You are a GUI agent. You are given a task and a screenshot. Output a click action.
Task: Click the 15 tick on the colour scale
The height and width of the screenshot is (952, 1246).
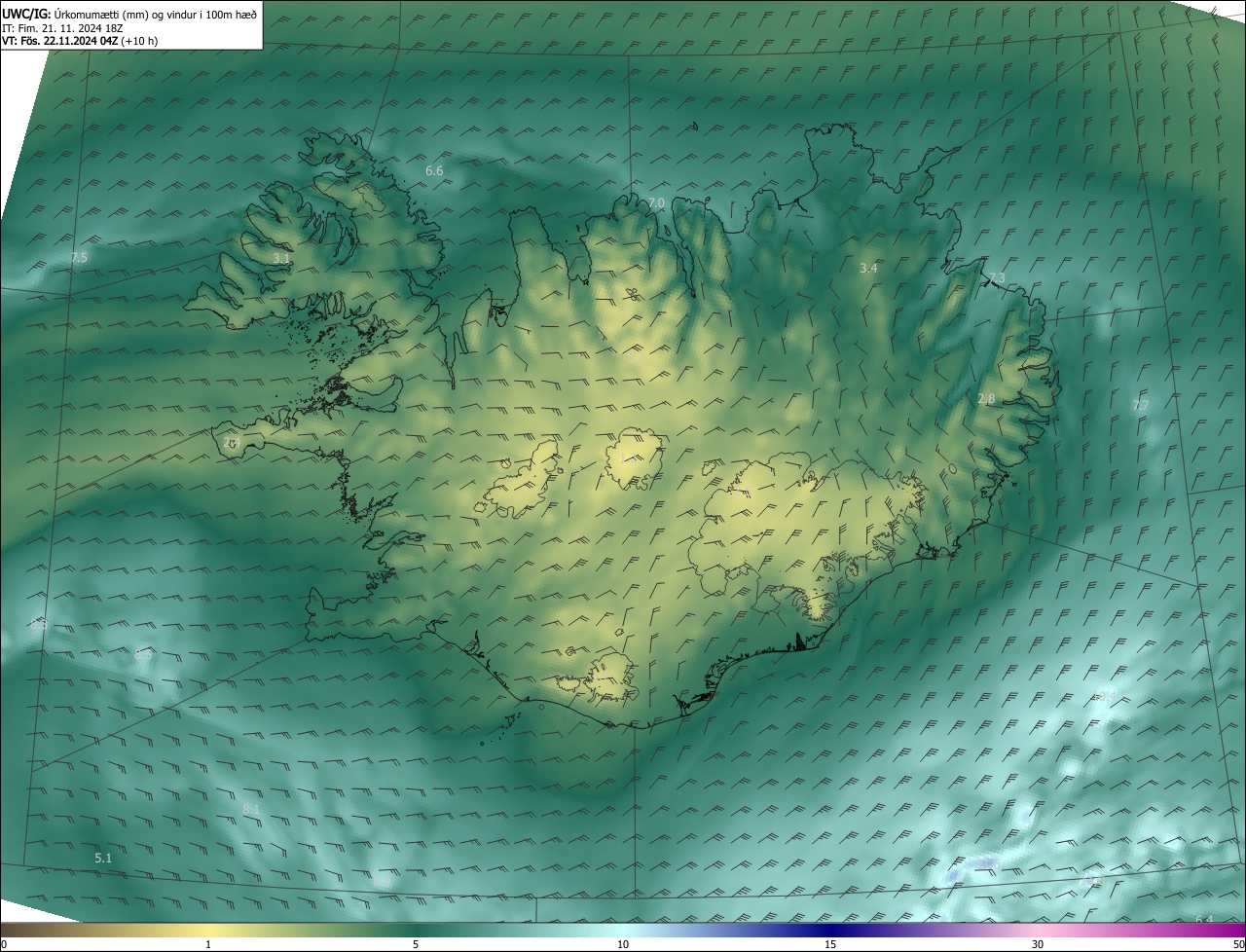(x=830, y=944)
